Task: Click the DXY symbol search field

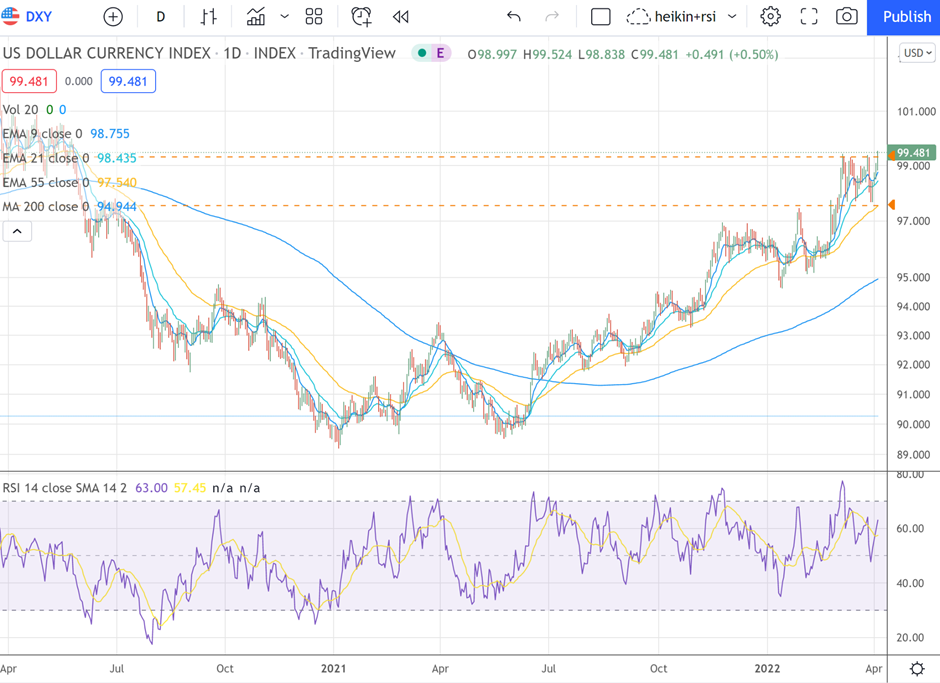Action: [40, 17]
